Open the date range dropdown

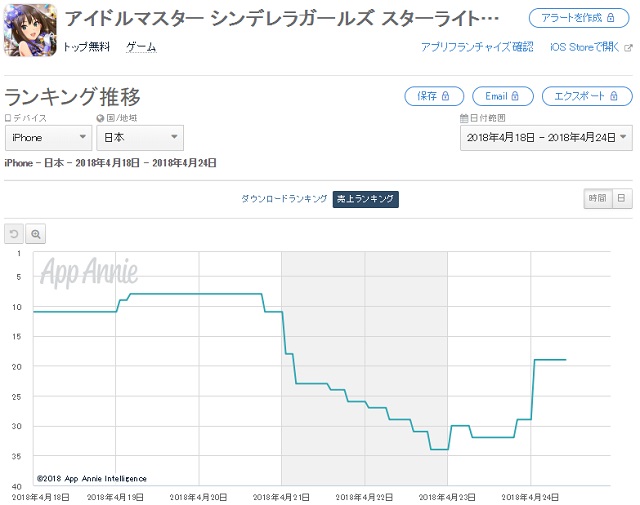tap(546, 138)
